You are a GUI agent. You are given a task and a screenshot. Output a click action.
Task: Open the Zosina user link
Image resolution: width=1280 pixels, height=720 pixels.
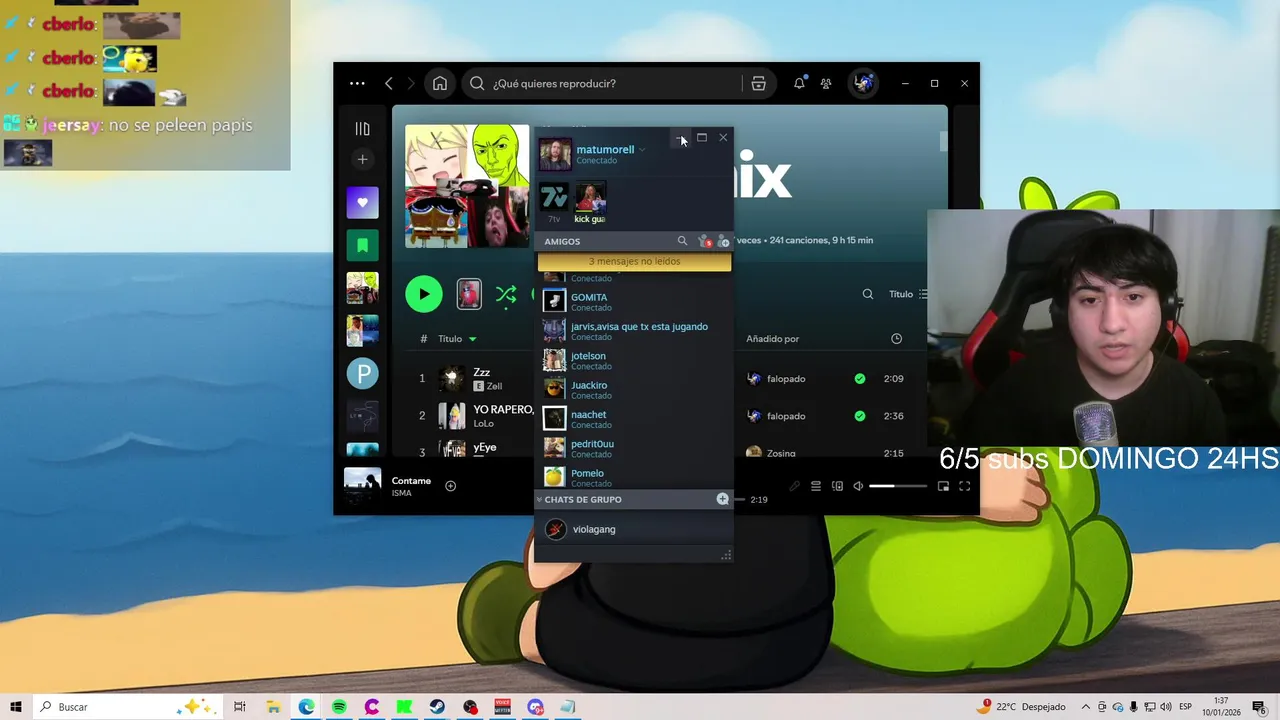(781, 453)
